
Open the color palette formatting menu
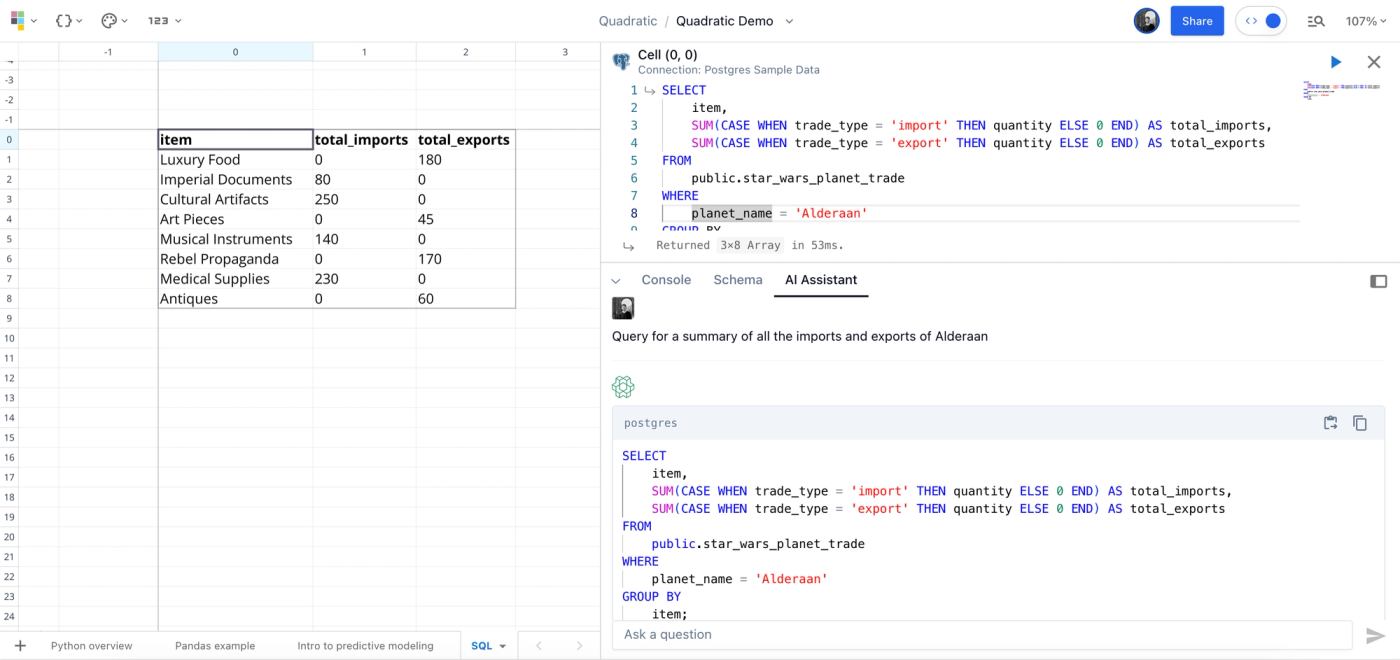[x=115, y=20]
